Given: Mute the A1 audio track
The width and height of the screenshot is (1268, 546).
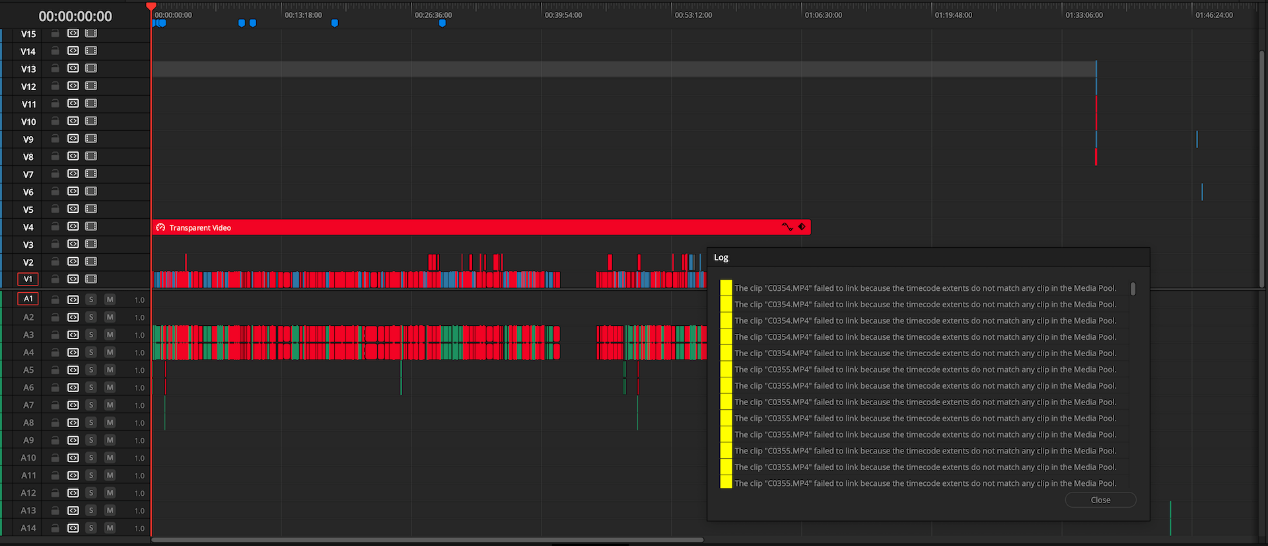Looking at the screenshot, I should click(x=110, y=299).
